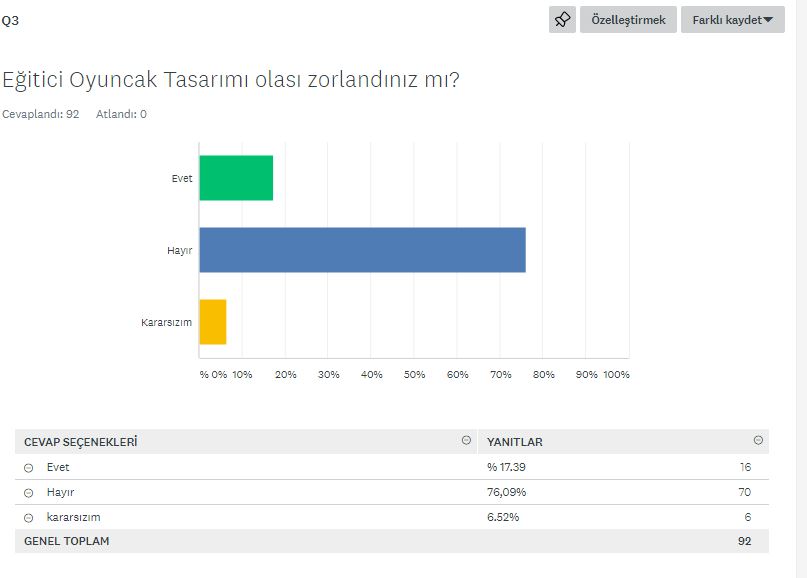
Task: Click the circle icon beside Evet row
Action: (28, 468)
